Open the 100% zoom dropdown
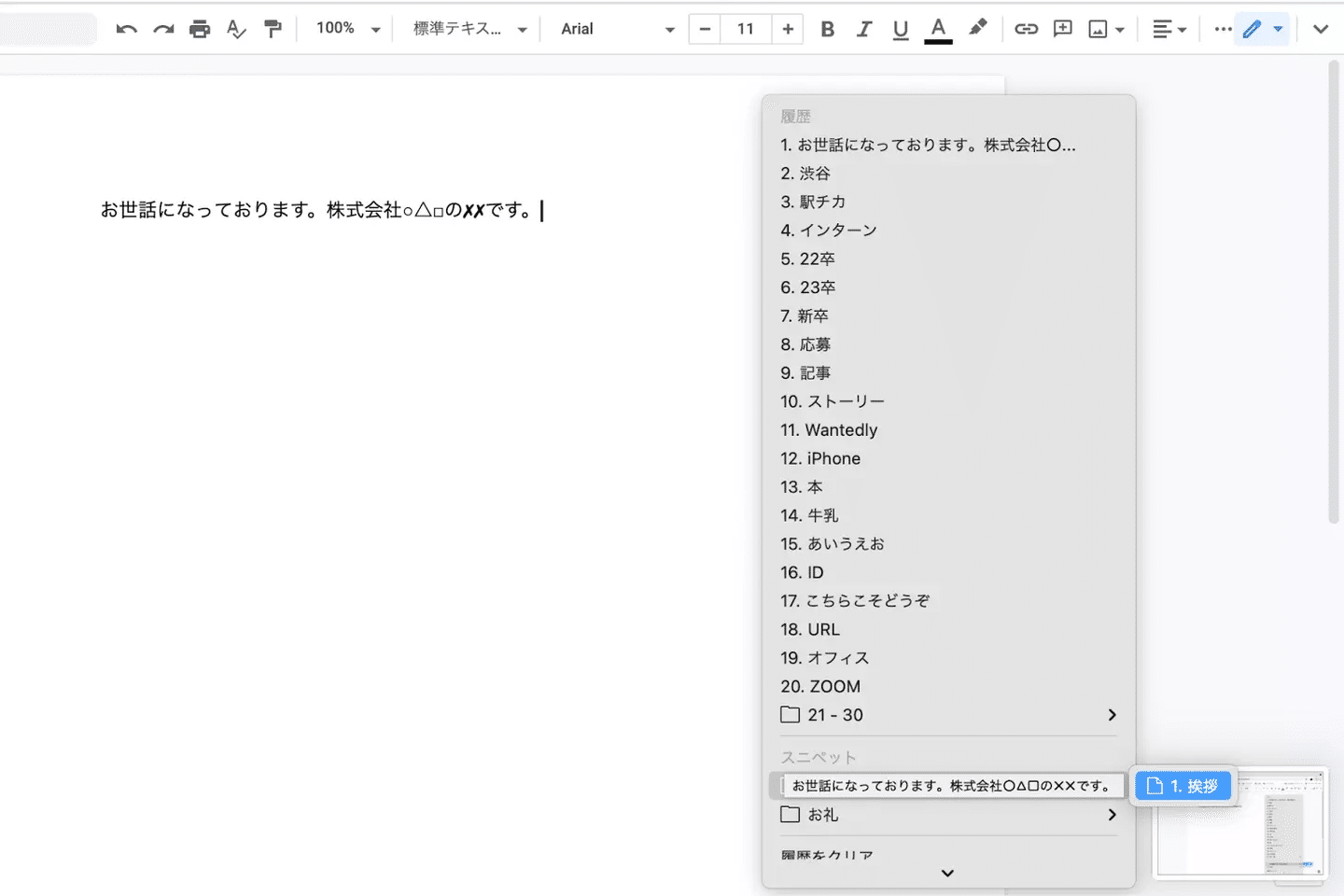Screen dimensions: 1344x896 (x=347, y=29)
